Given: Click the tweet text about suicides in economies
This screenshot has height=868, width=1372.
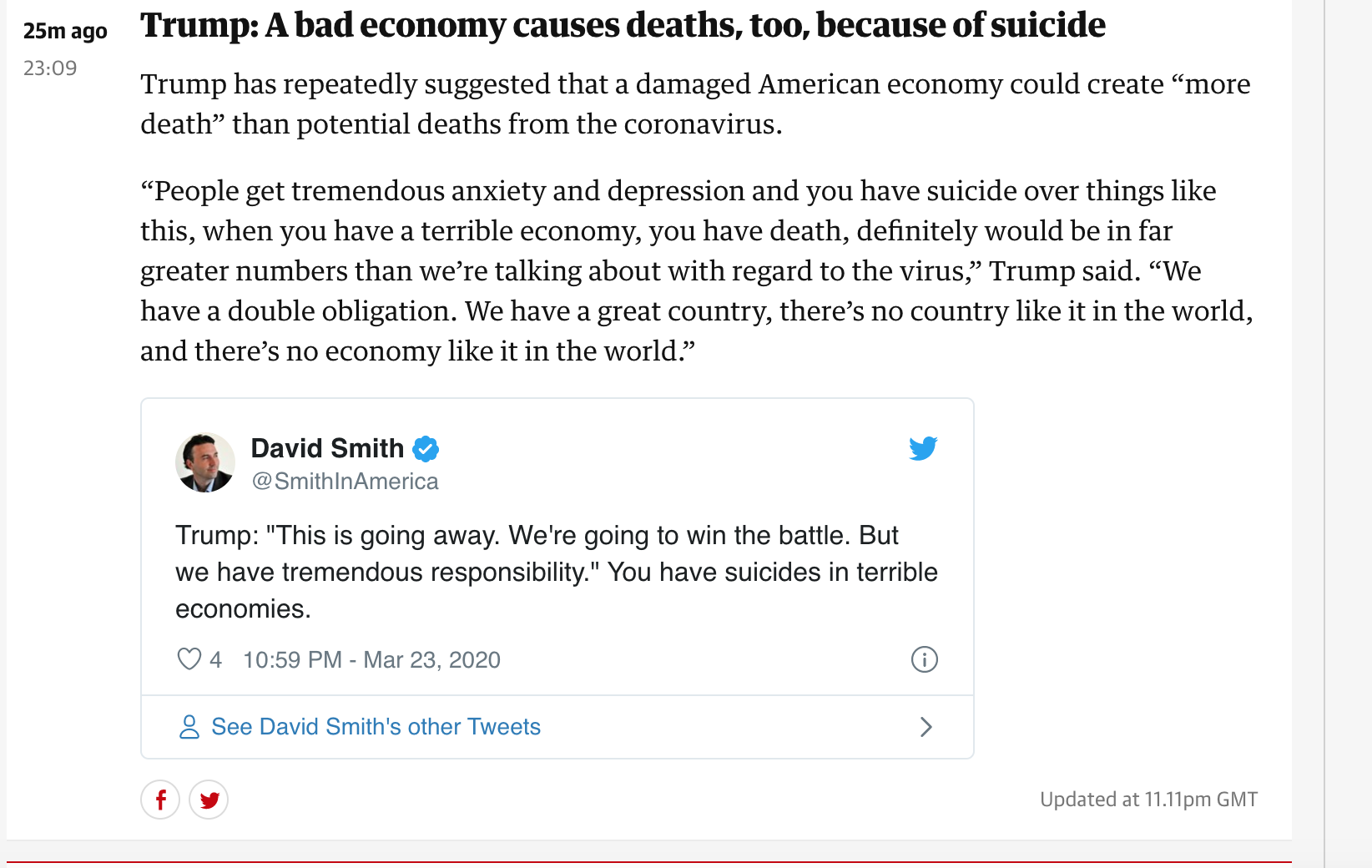Looking at the screenshot, I should coord(557,572).
